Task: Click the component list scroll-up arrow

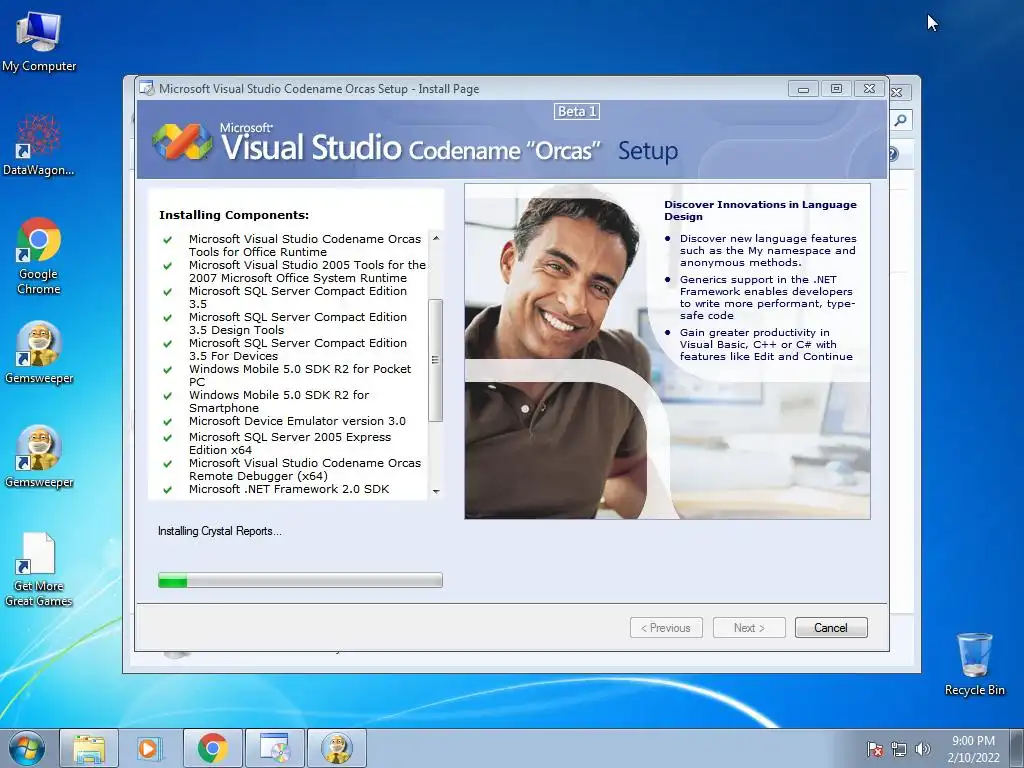Action: (436, 238)
